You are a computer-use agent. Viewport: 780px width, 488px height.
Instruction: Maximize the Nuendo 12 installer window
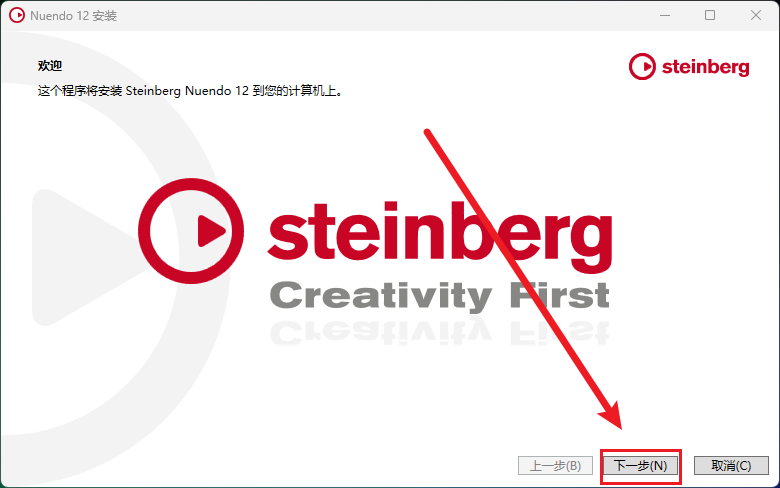click(x=710, y=15)
